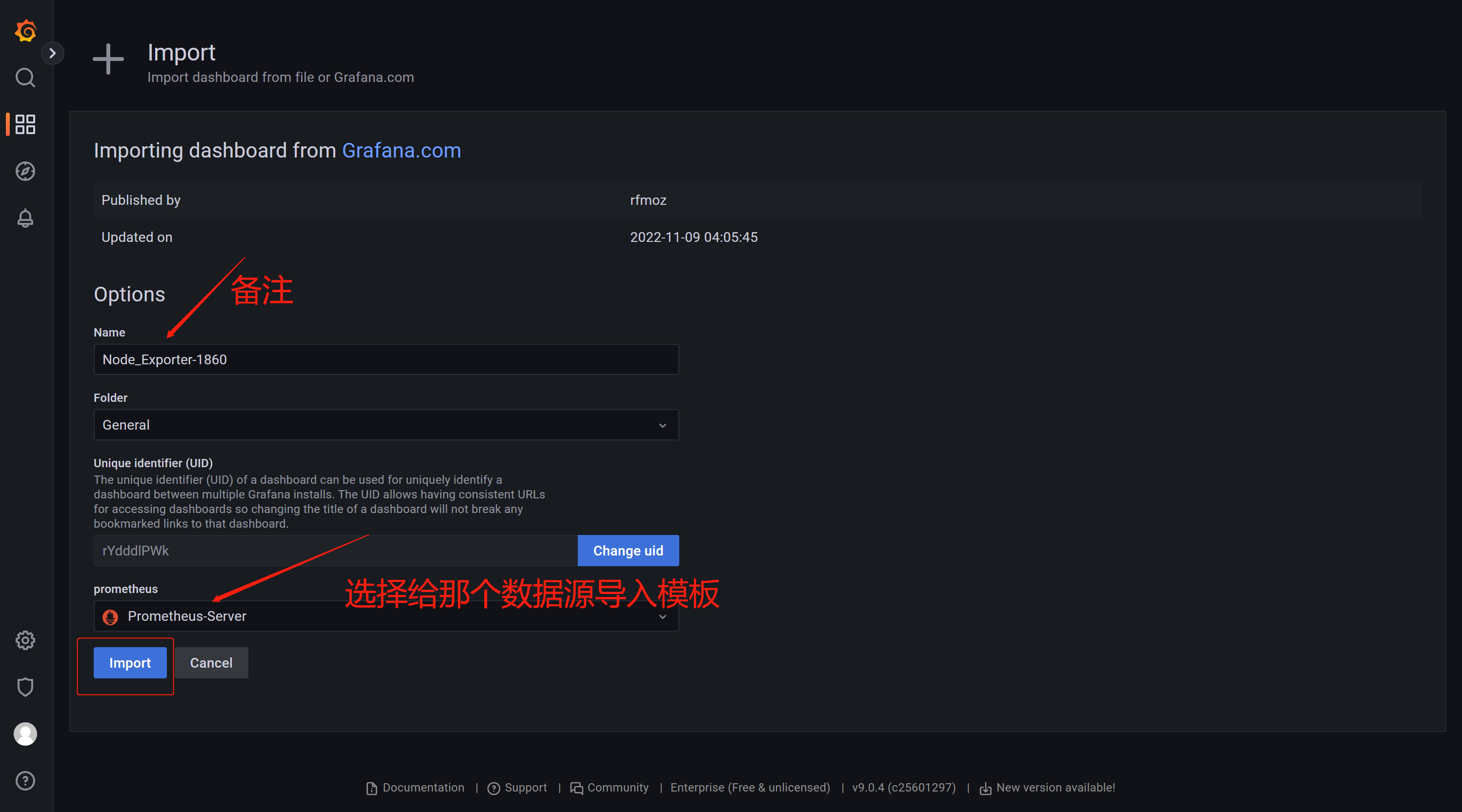This screenshot has width=1462, height=812.
Task: Click the Unique identifier (UID) label
Action: 153,463
